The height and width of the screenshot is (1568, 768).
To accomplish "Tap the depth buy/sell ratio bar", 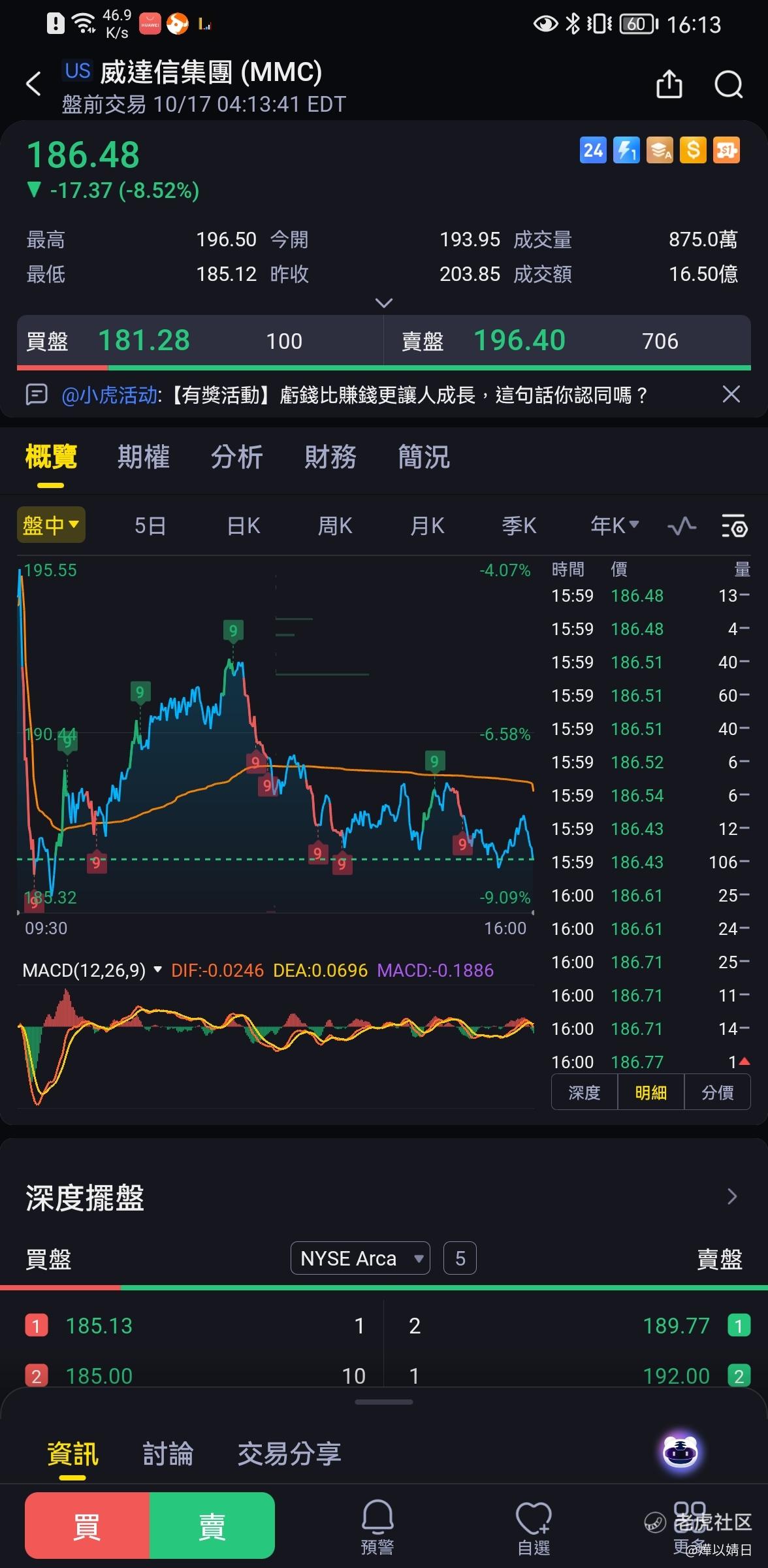I will (x=384, y=1288).
